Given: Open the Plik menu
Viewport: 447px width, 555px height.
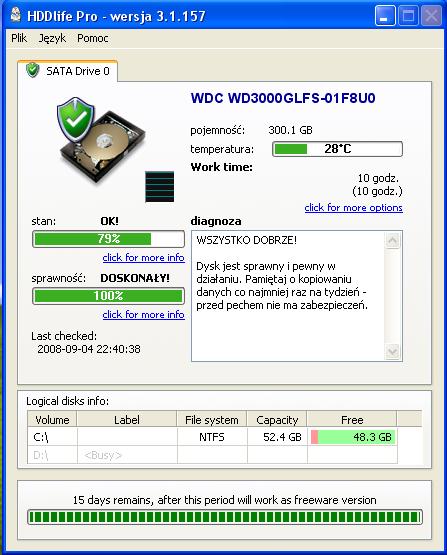Looking at the screenshot, I should [x=19, y=38].
